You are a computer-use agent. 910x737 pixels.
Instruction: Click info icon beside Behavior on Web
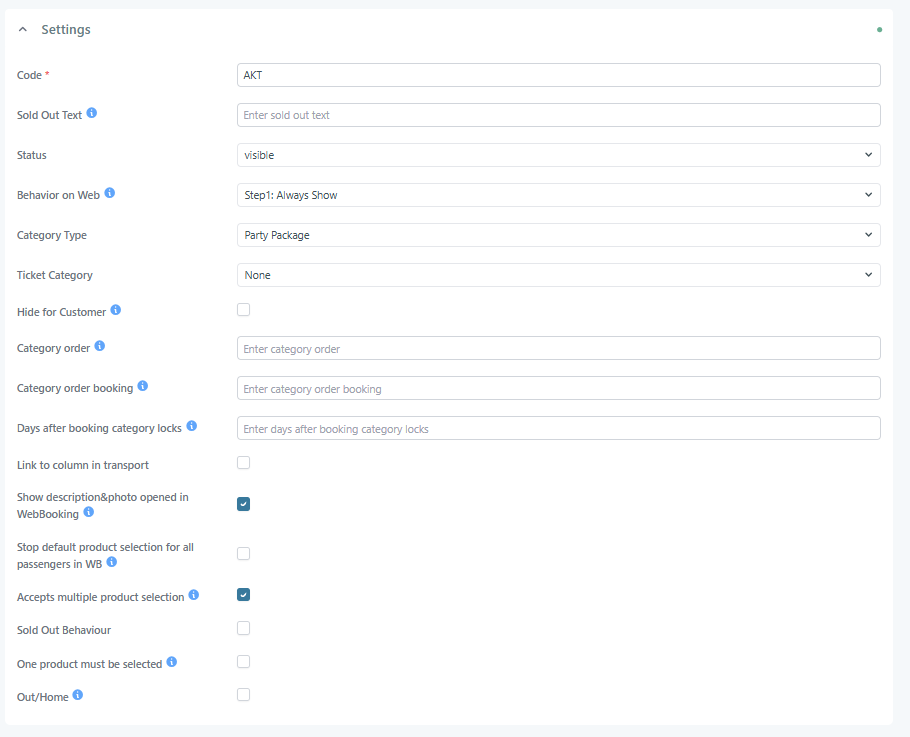click(x=110, y=193)
